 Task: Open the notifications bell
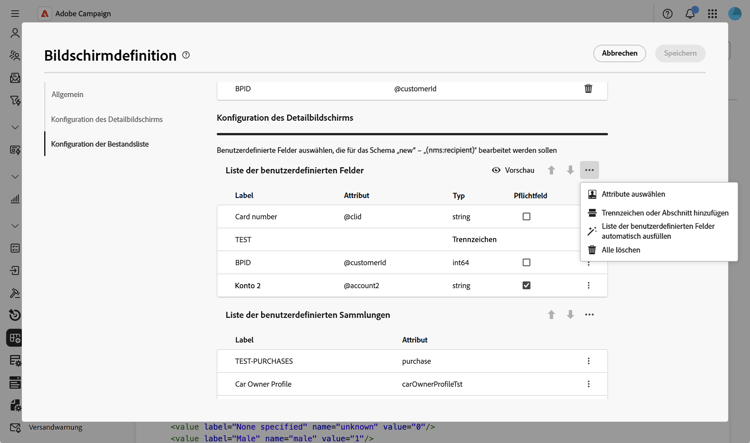pos(690,14)
